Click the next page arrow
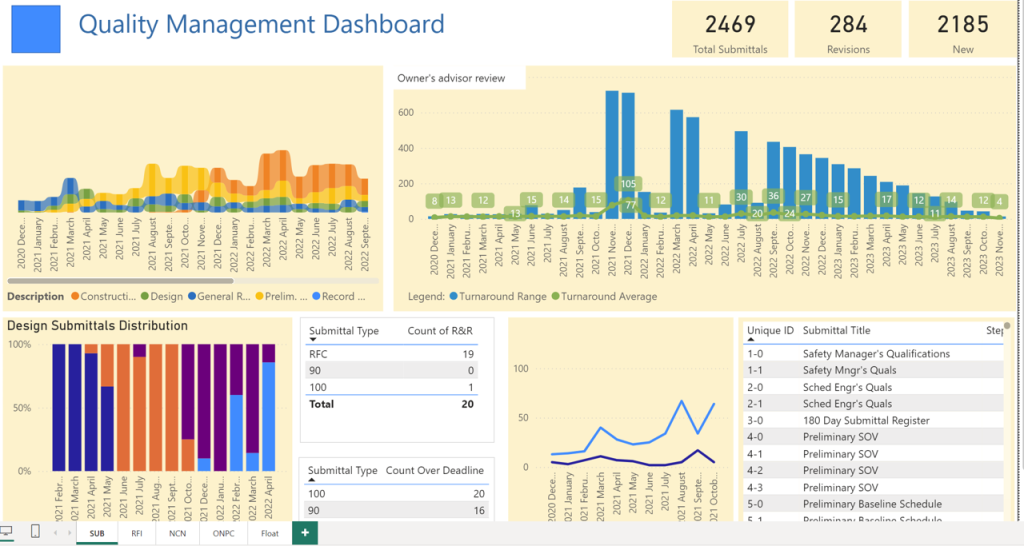Viewport: 1024px width, 546px height. 68,534
